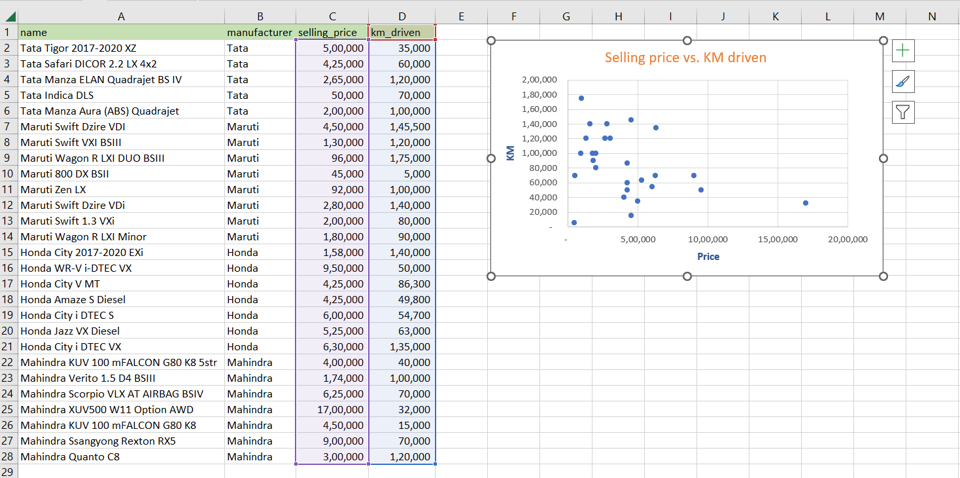Open the Chart Styles paintbrush button
This screenshot has width=960, height=478.
(903, 81)
